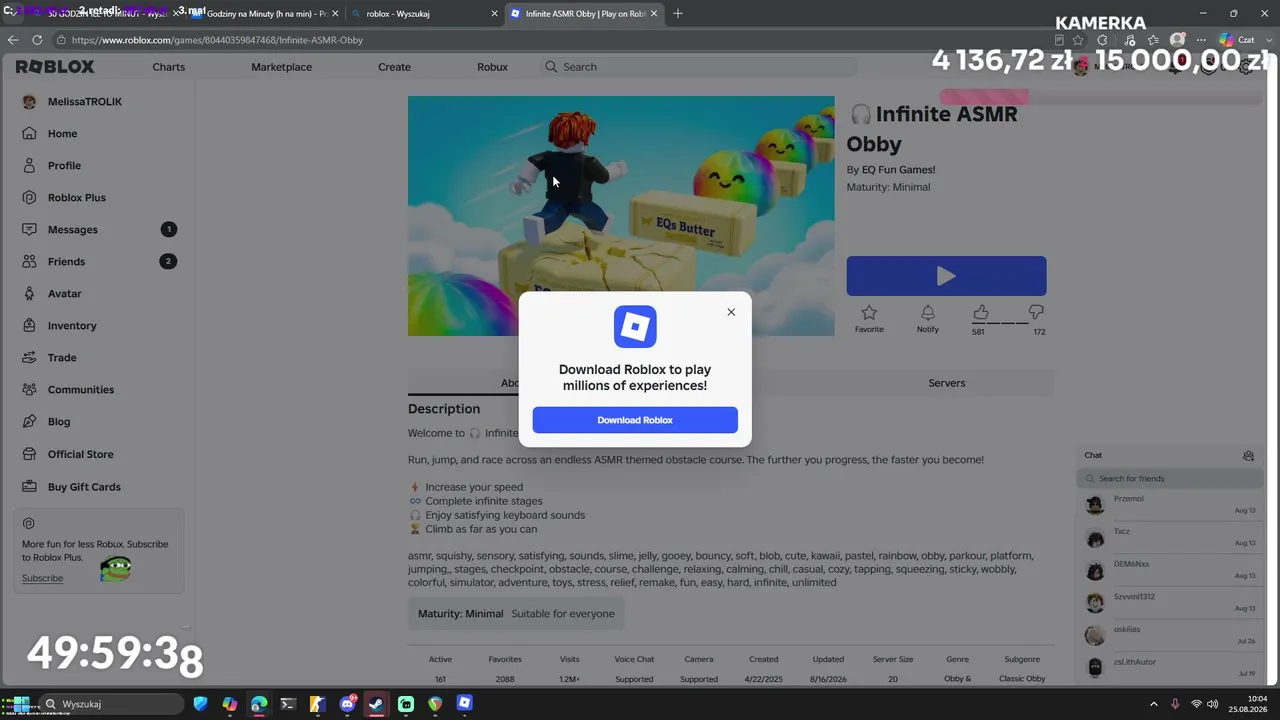Click the new chat group icon
This screenshot has width=1280, height=720.
[1248, 456]
